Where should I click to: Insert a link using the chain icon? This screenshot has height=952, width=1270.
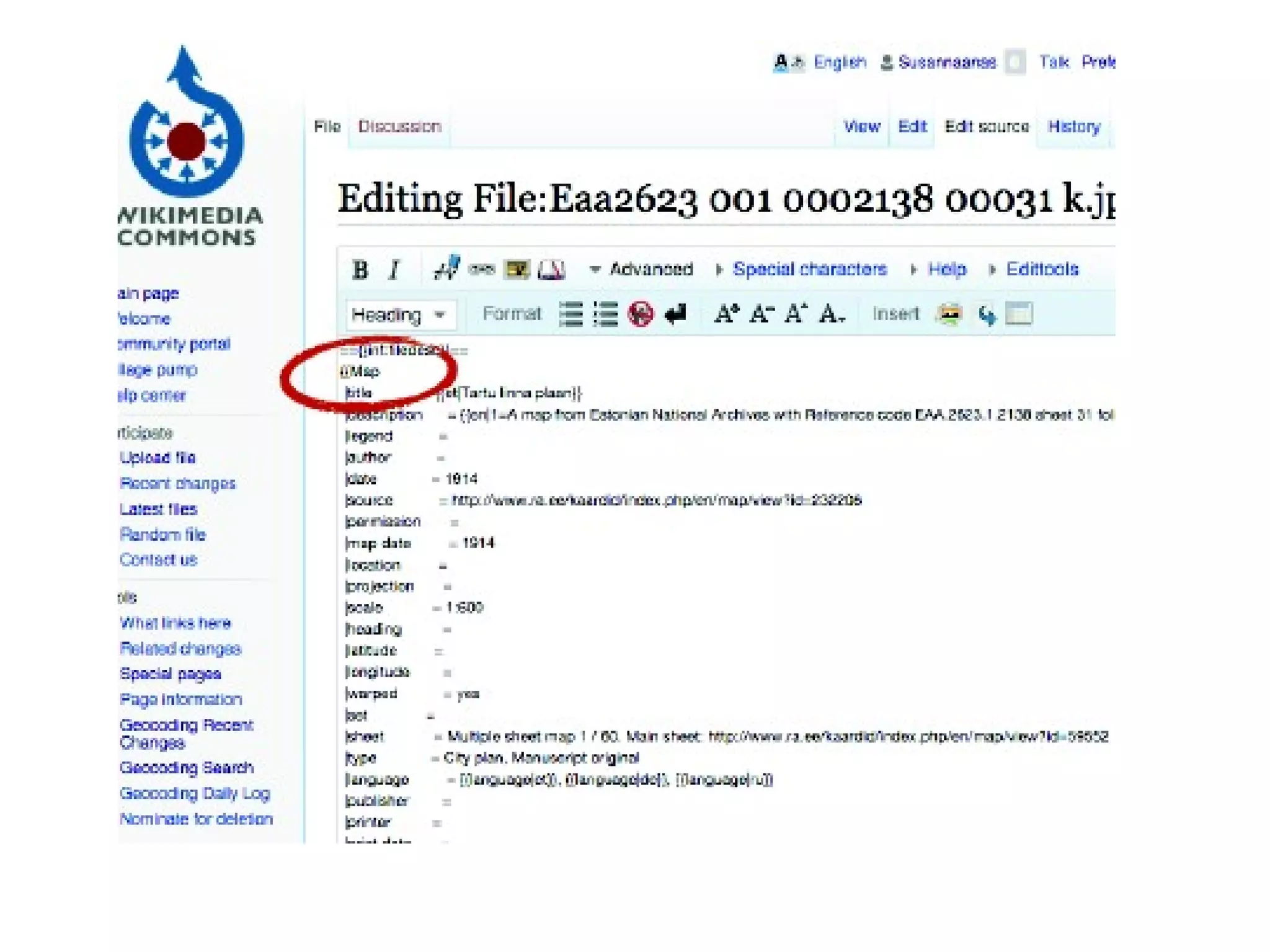481,269
